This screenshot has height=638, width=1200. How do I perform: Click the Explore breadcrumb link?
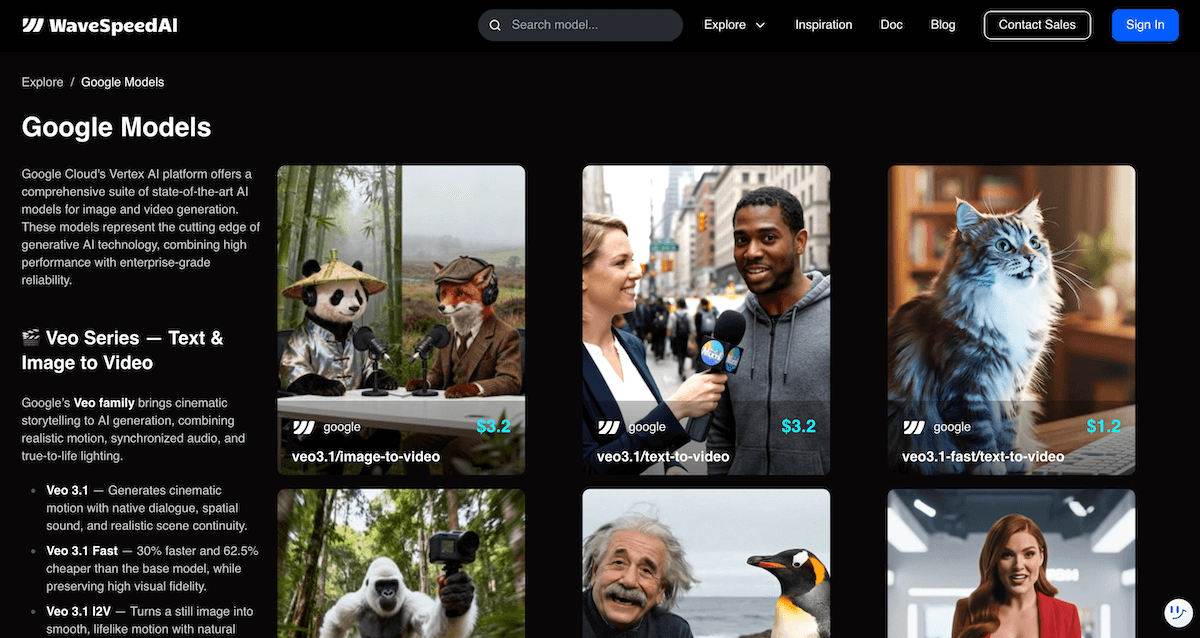click(x=42, y=82)
